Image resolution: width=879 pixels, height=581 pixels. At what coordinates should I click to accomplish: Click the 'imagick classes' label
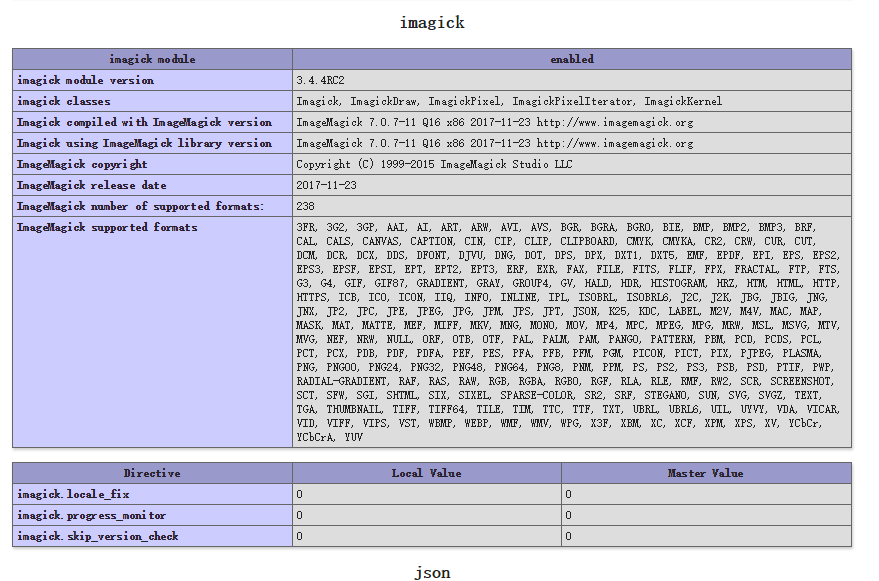pyautogui.click(x=63, y=102)
